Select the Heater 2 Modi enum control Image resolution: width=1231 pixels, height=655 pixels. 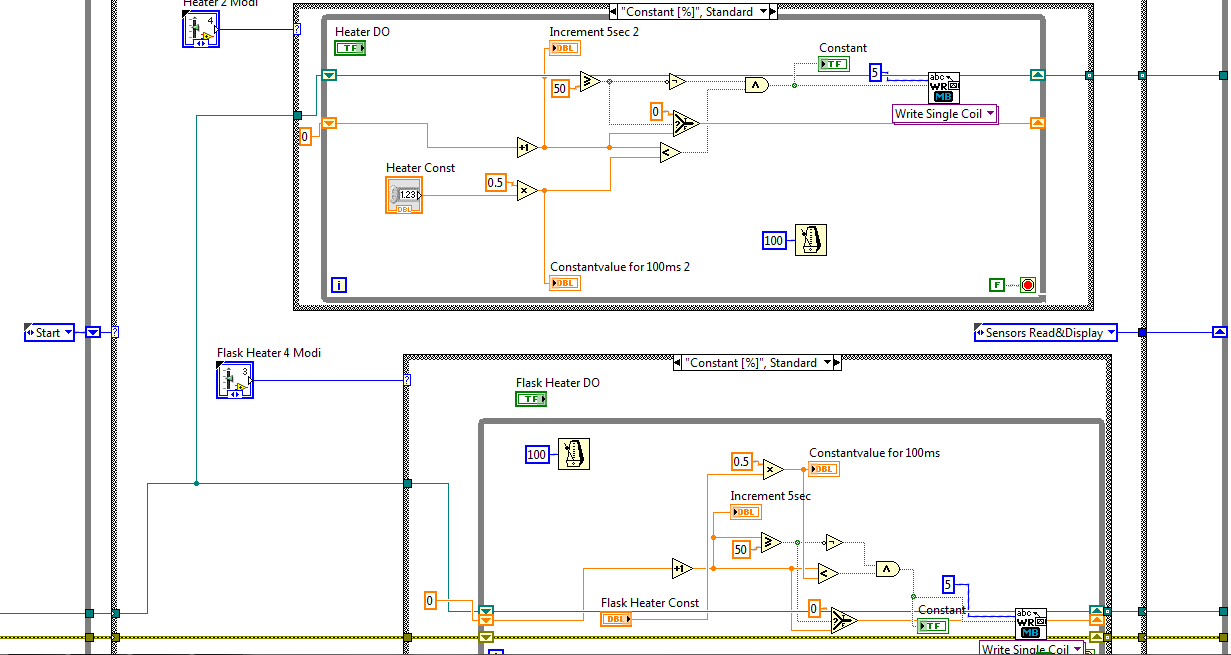199,30
